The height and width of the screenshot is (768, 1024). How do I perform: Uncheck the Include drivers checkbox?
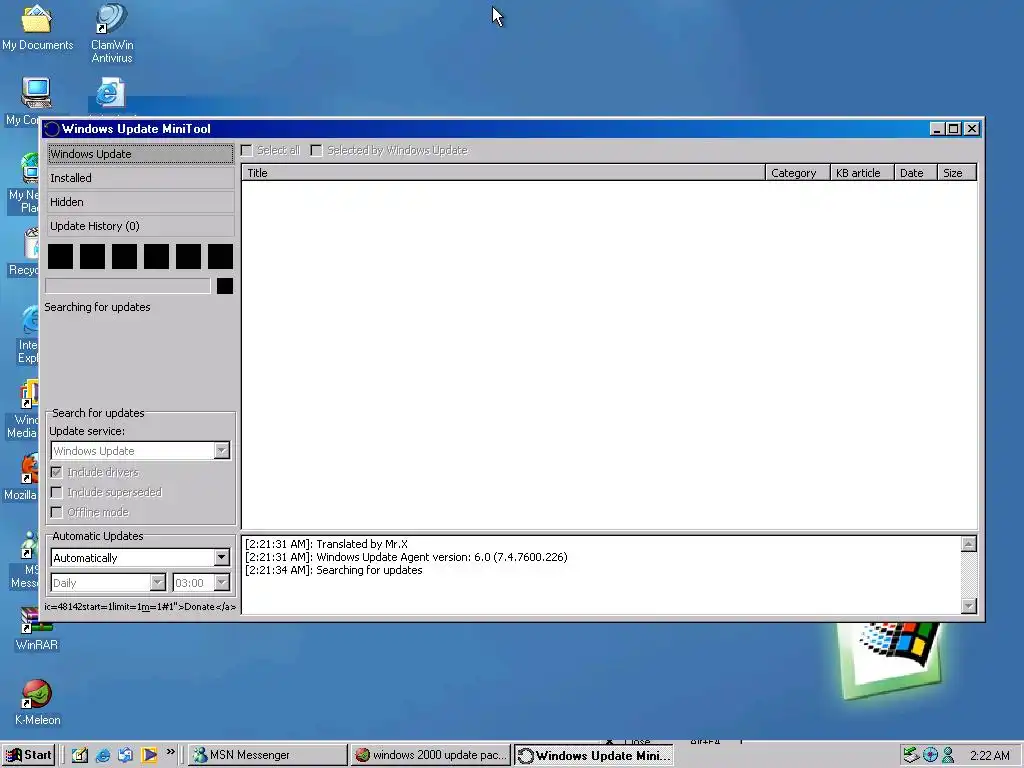(57, 472)
